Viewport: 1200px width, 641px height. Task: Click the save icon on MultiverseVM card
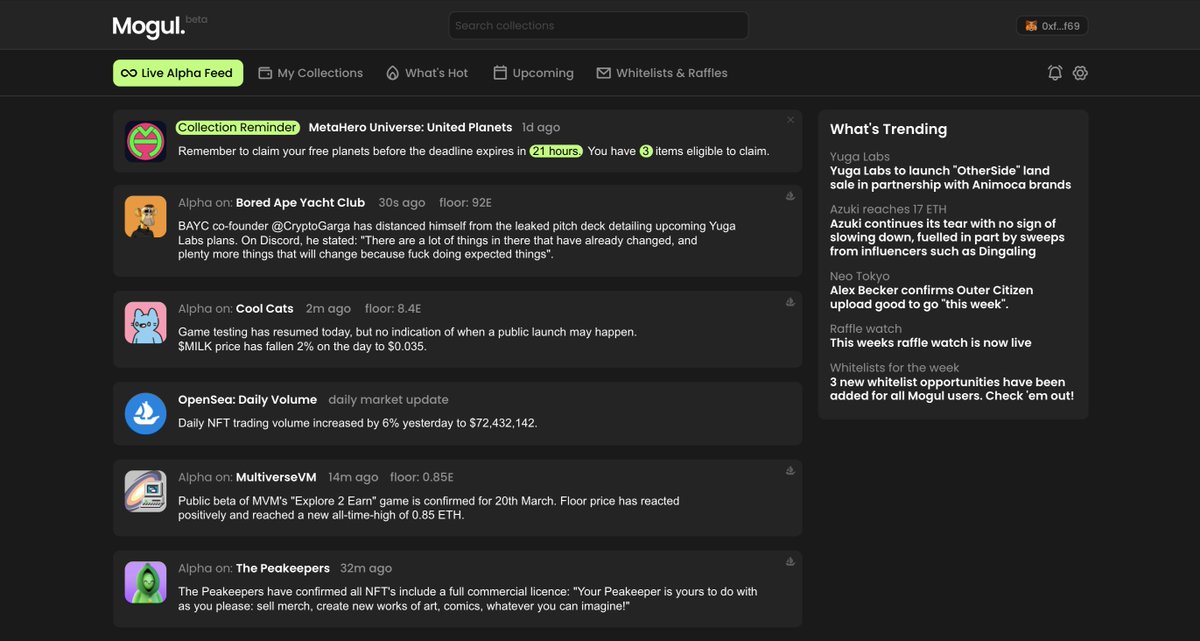tap(790, 471)
